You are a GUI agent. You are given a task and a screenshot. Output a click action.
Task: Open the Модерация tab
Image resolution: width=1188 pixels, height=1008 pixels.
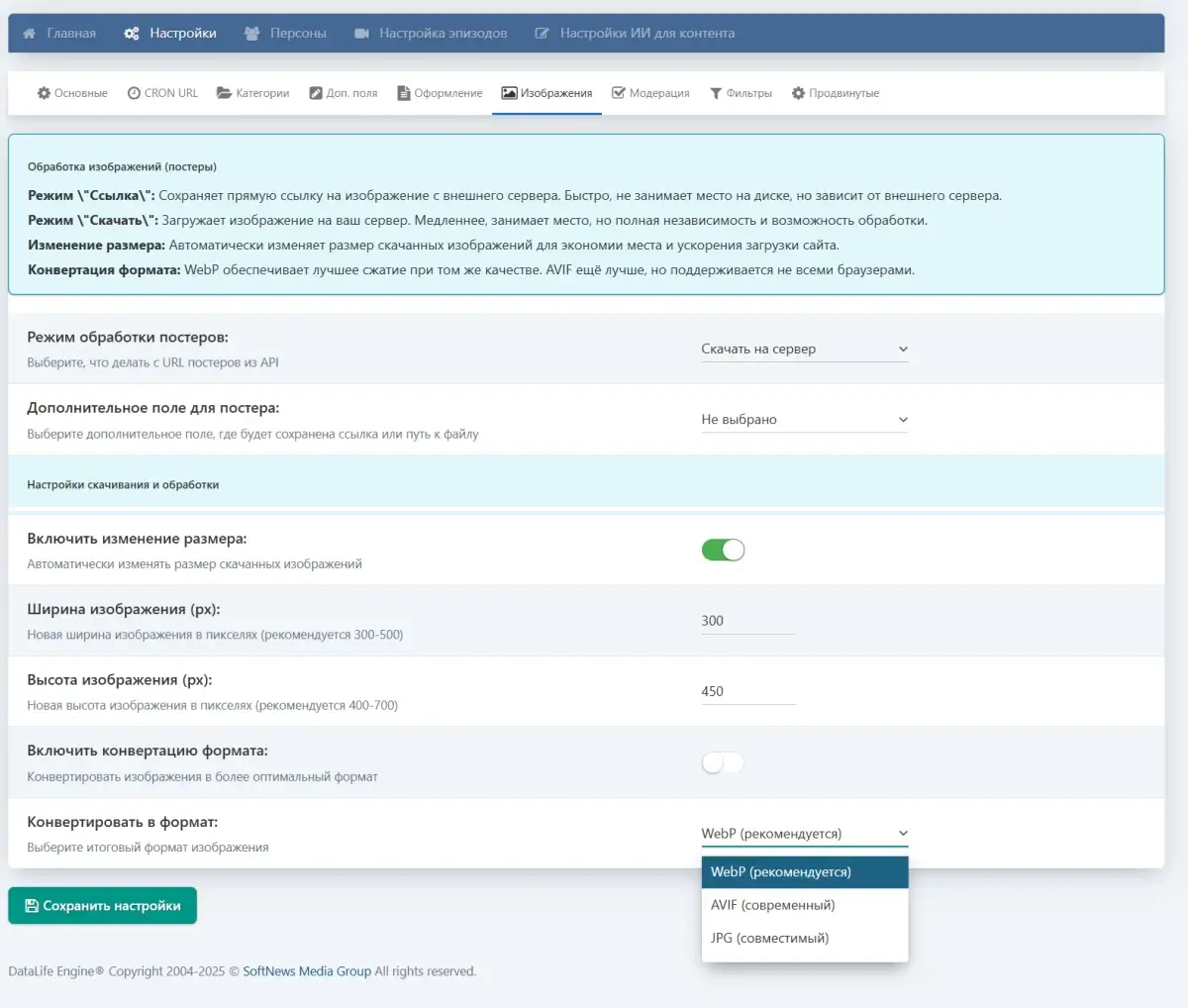tap(650, 93)
